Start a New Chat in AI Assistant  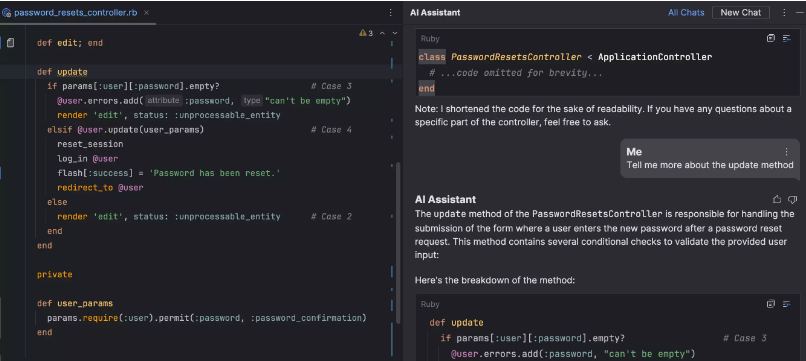click(740, 13)
